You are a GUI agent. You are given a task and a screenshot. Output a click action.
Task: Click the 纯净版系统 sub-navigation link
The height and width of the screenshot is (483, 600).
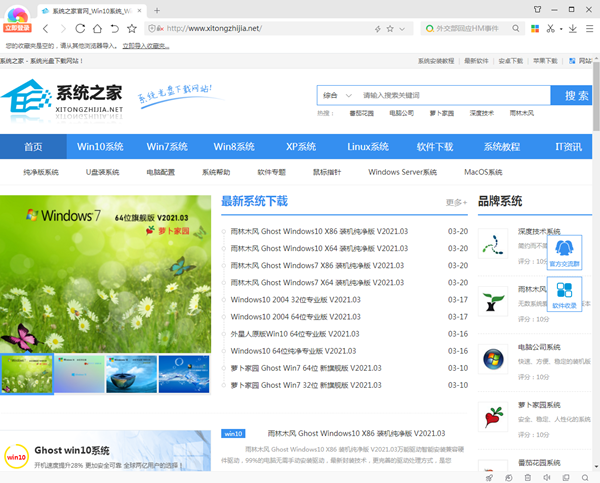coord(41,172)
